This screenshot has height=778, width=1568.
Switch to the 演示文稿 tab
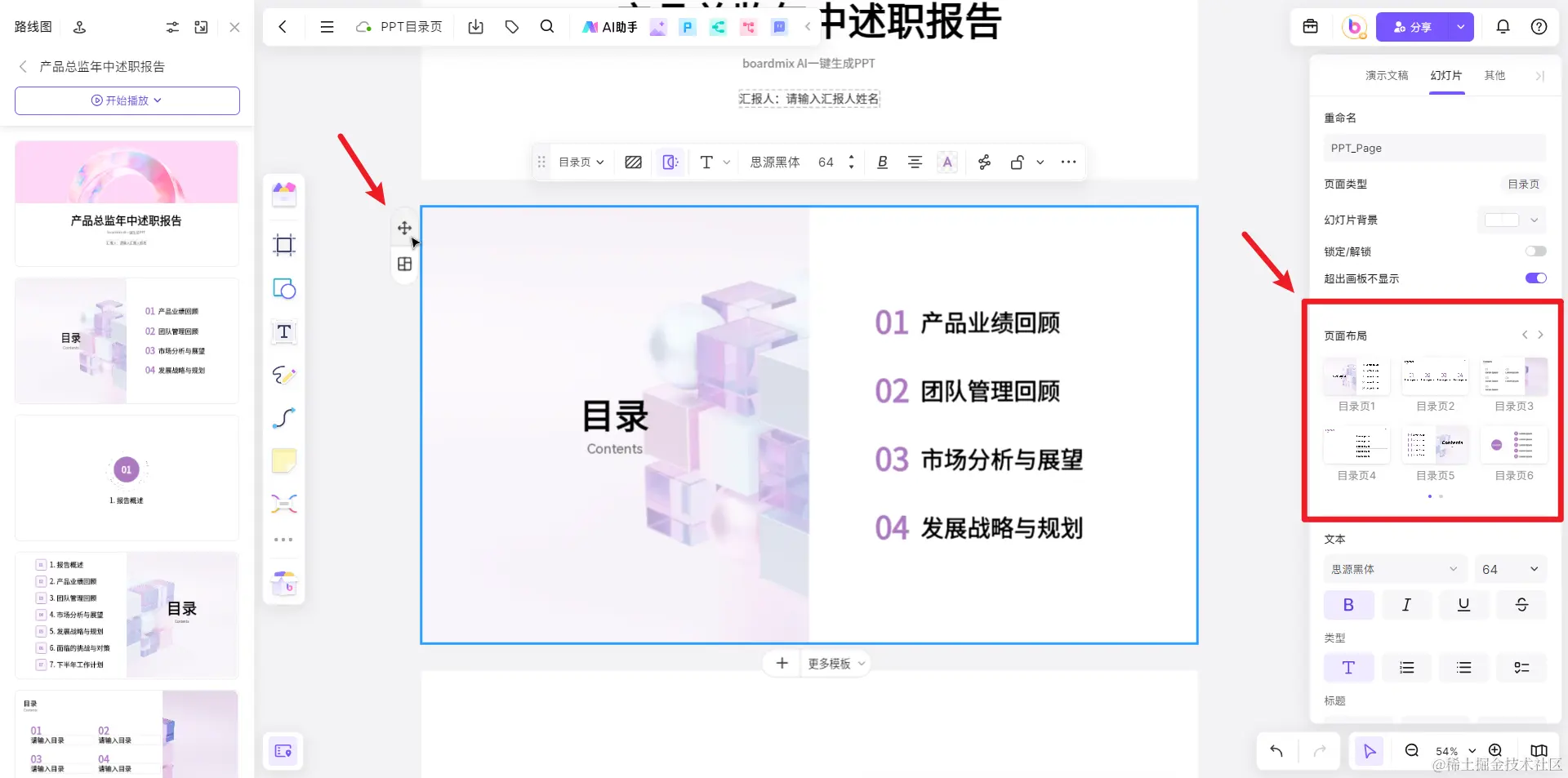click(x=1386, y=75)
